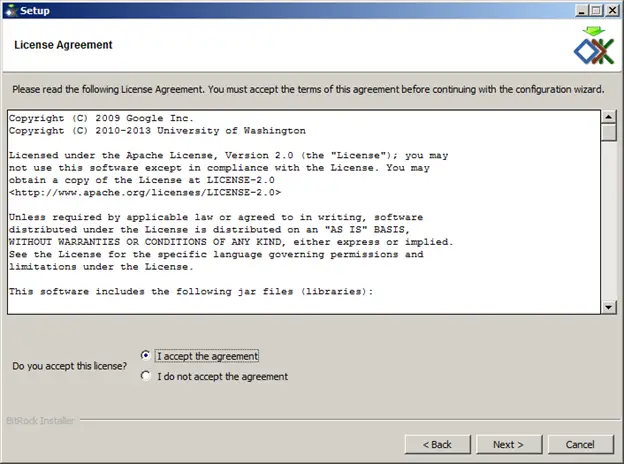Viewport: 624px width, 464px height.
Task: Go to the previous step with Back
Action: tap(437, 445)
